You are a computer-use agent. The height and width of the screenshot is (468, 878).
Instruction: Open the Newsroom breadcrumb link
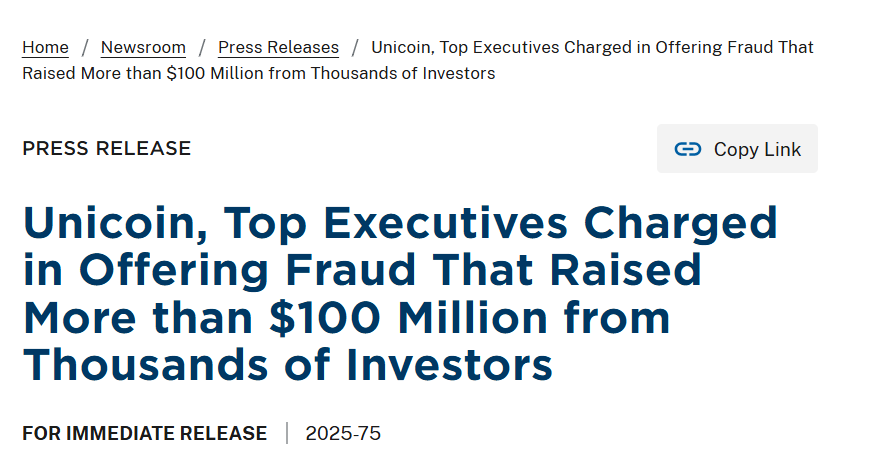(x=143, y=47)
